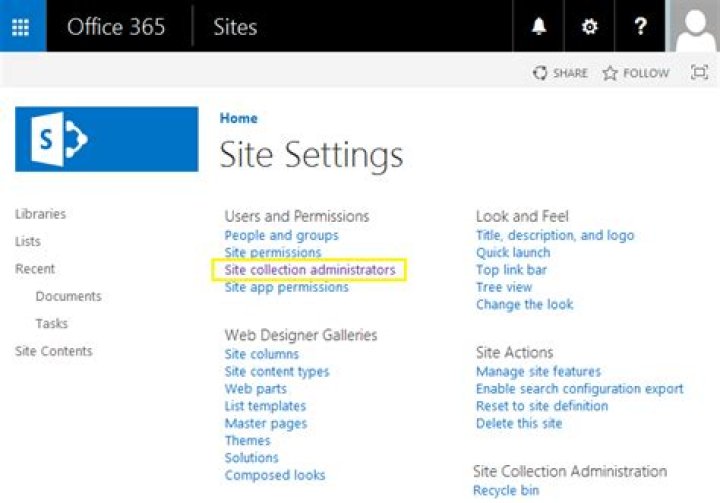The width and height of the screenshot is (720, 503).
Task: Open the Office 365 app launcher grid
Action: click(x=21, y=27)
